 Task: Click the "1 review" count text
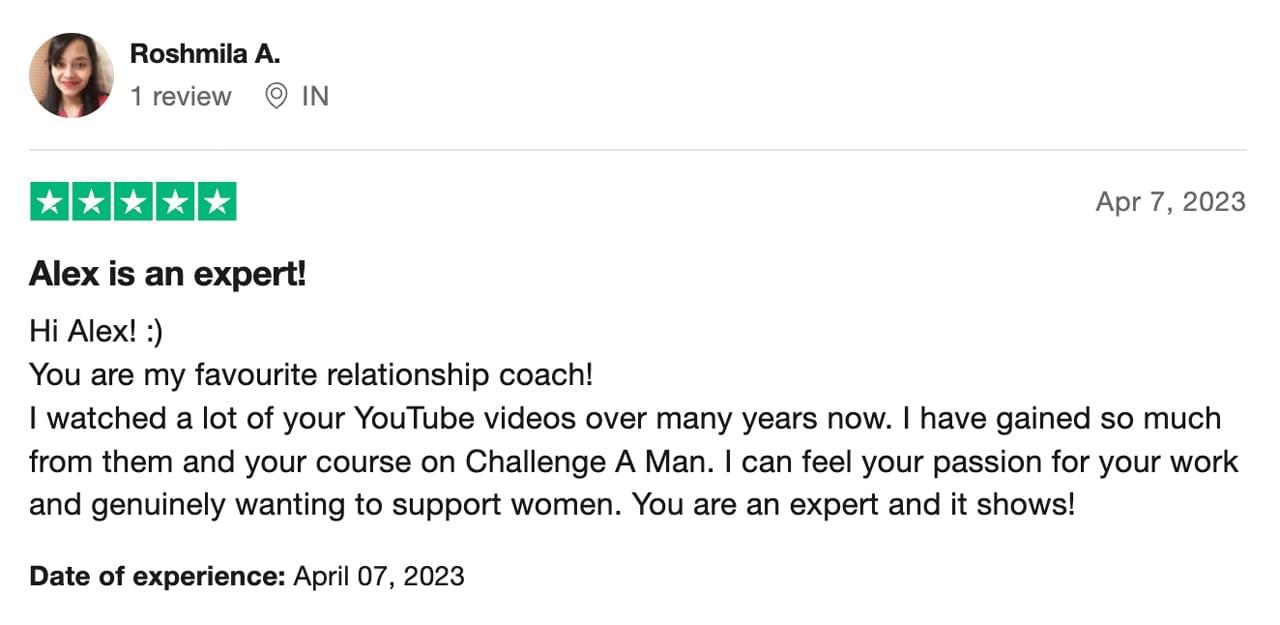[x=181, y=97]
